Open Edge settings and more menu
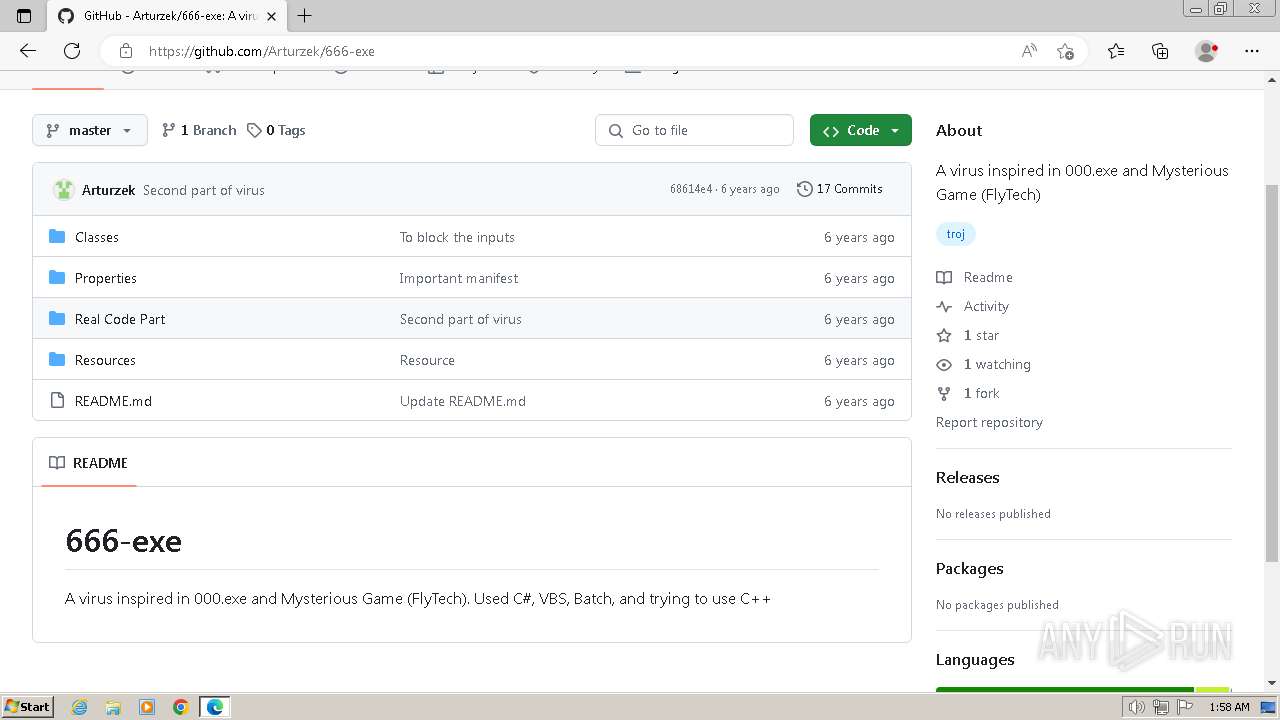The width and height of the screenshot is (1280, 720). click(x=1252, y=51)
